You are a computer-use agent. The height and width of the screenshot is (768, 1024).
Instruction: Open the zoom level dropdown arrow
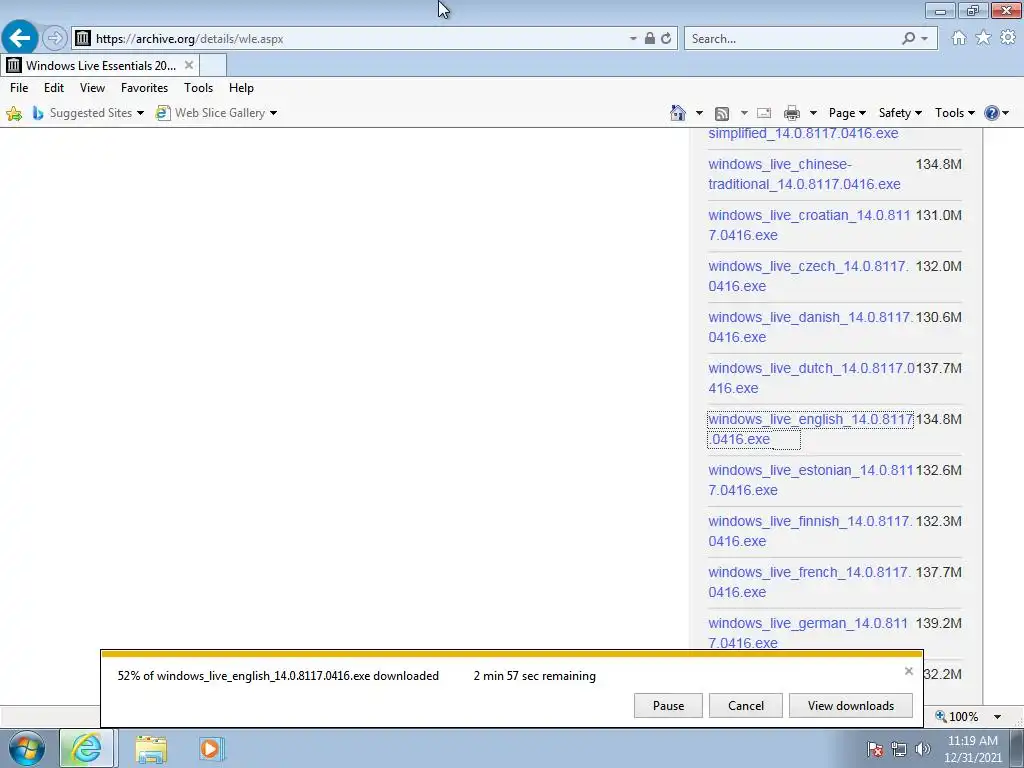(x=997, y=716)
